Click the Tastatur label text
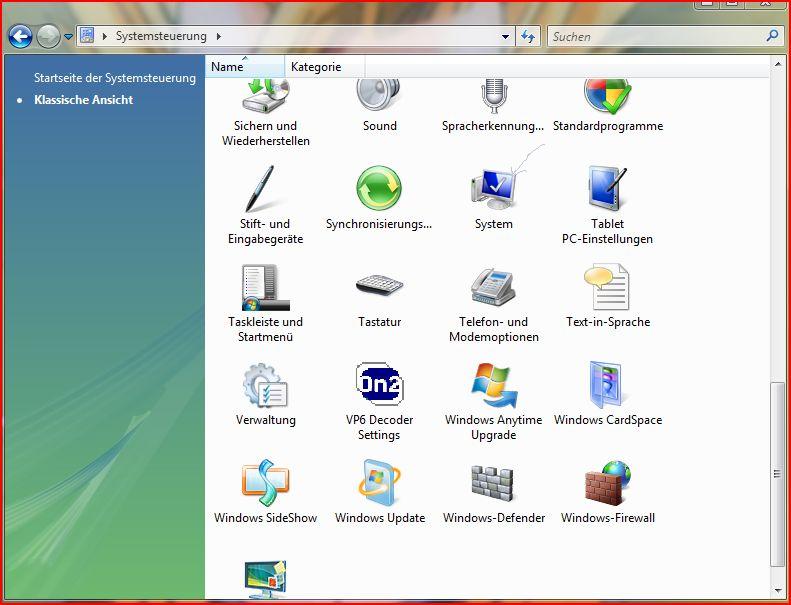 pos(379,322)
